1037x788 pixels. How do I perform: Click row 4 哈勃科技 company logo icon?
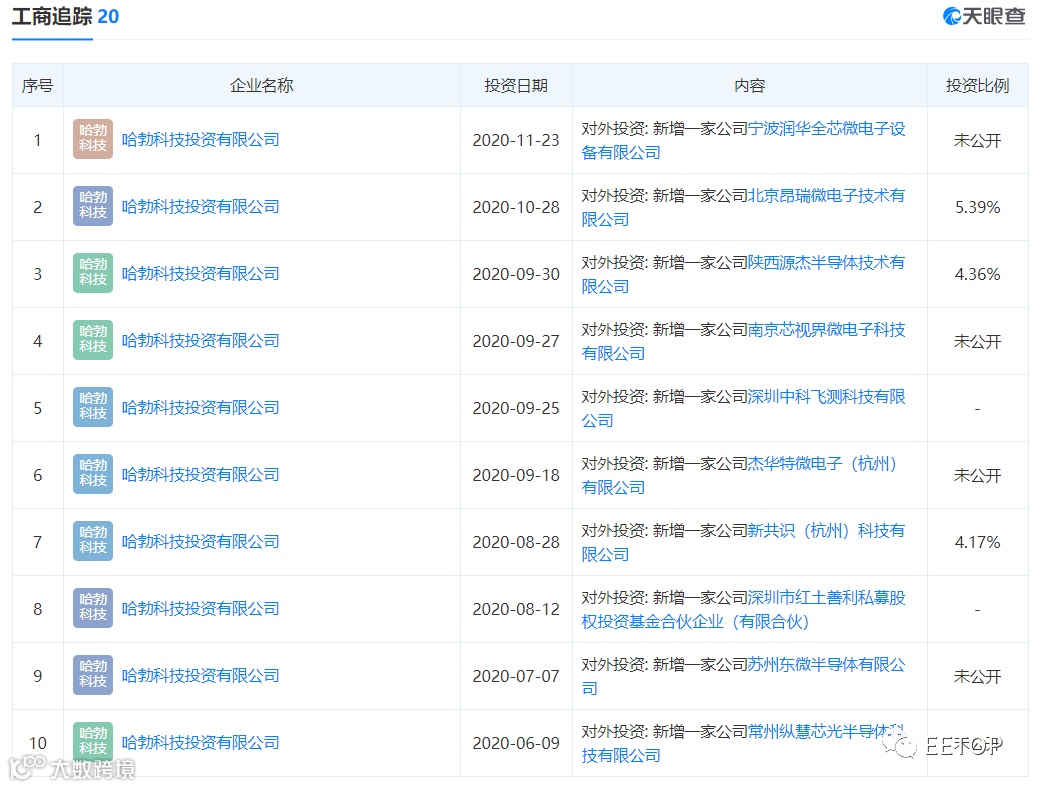(93, 340)
